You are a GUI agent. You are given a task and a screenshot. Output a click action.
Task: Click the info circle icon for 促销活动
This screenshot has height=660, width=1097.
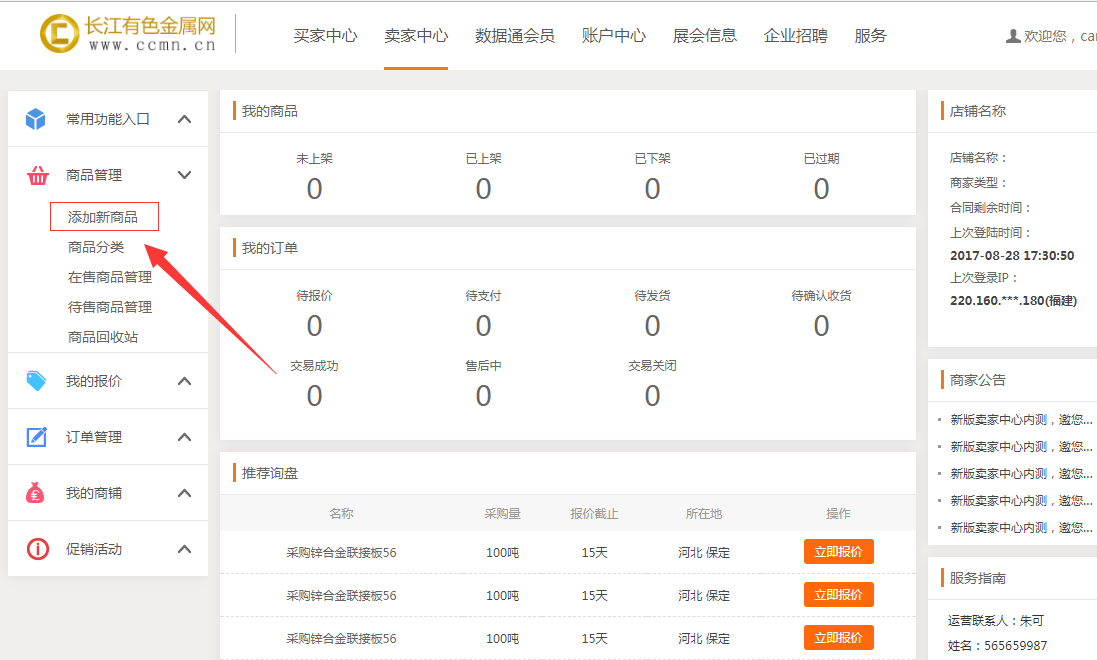[37, 549]
